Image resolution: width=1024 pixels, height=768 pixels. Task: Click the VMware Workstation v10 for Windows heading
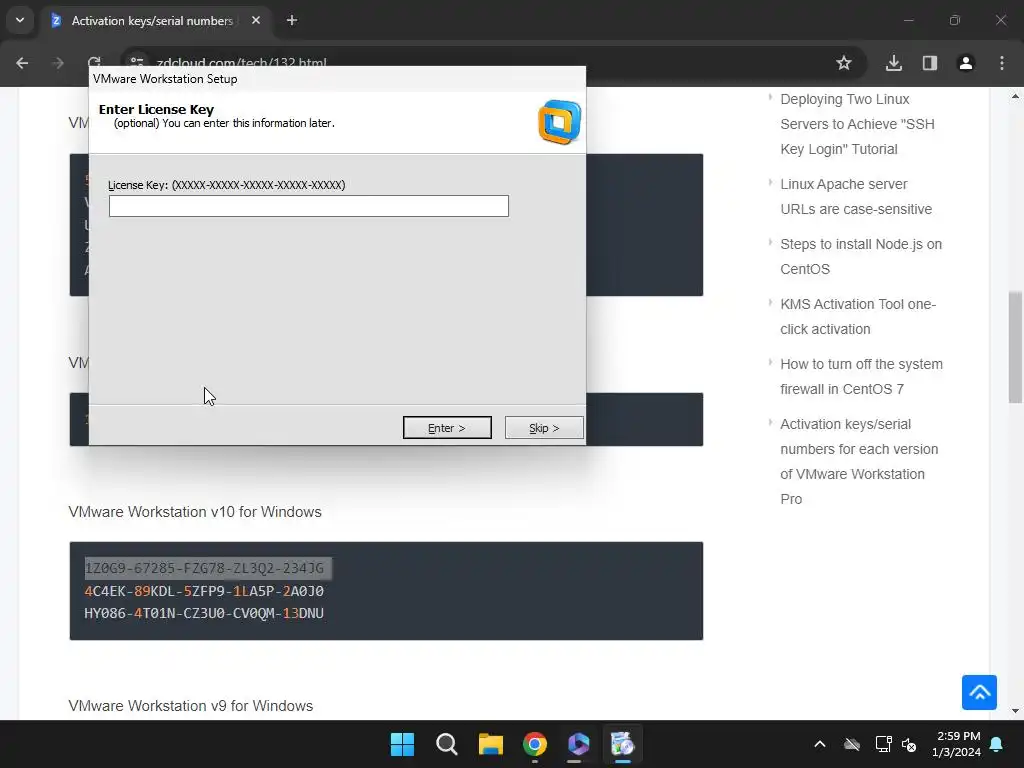pos(195,511)
